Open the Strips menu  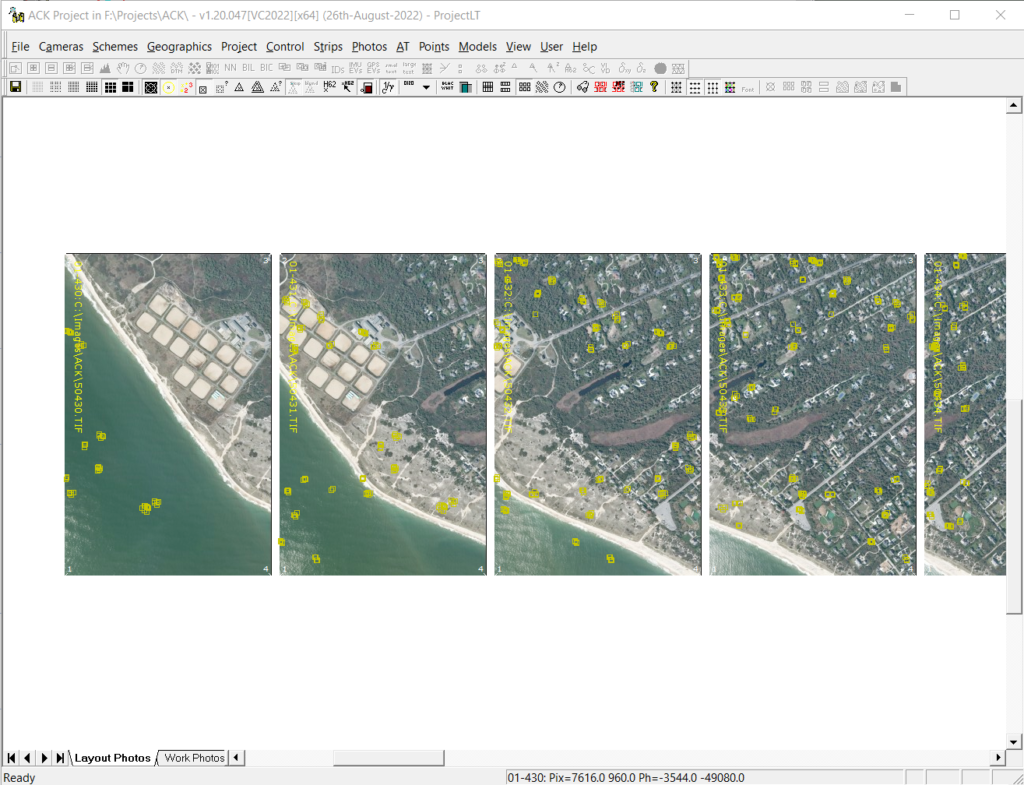click(328, 46)
